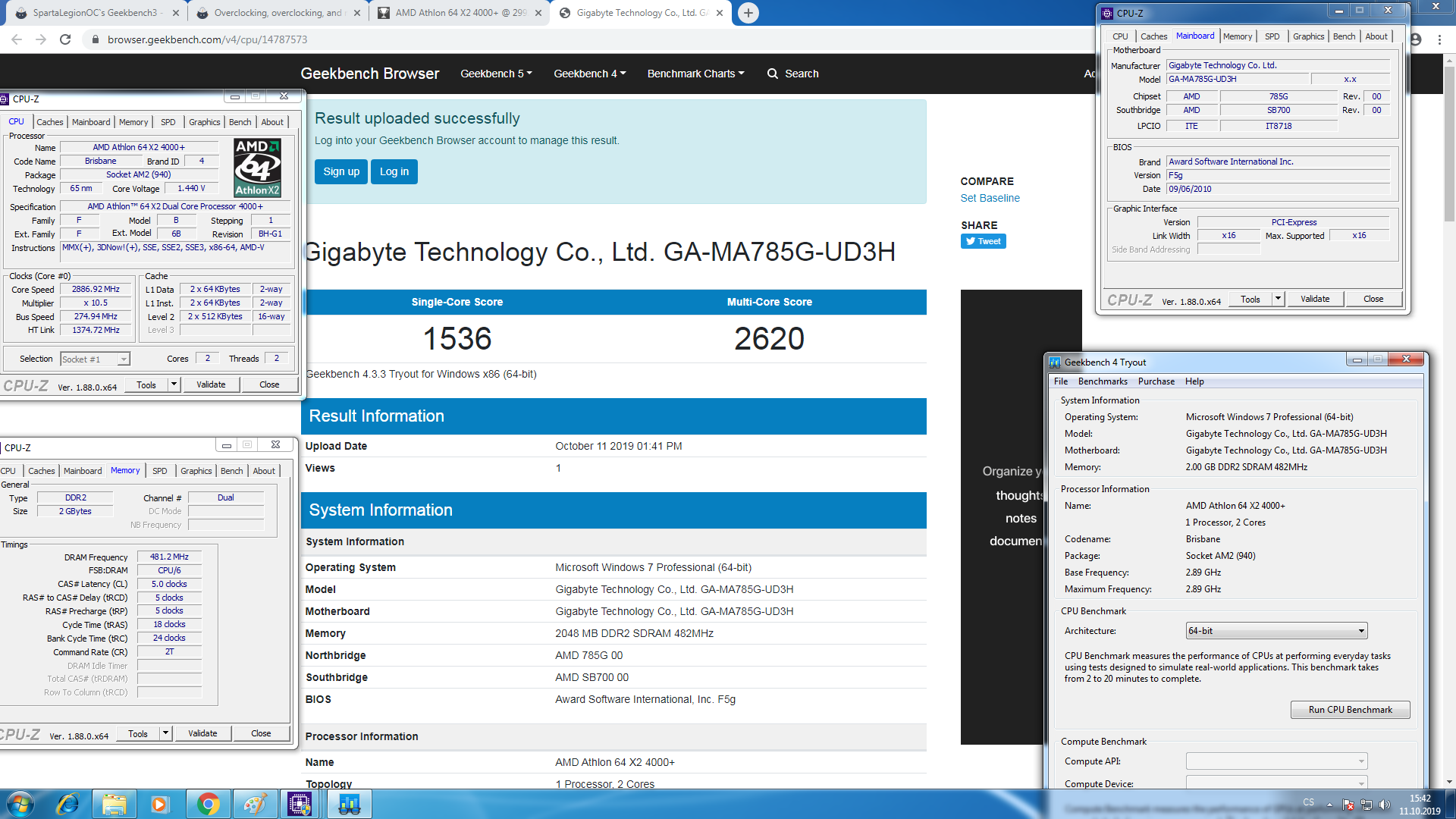Click Validate in CPU-Z Mainboard window
This screenshot has height=819, width=1456.
pyautogui.click(x=1315, y=299)
